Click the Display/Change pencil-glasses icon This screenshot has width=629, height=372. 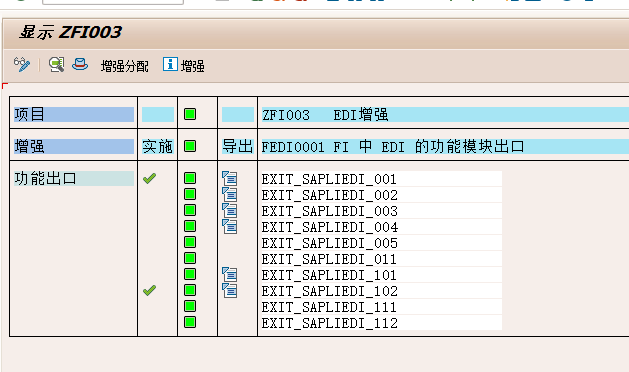click(x=22, y=65)
